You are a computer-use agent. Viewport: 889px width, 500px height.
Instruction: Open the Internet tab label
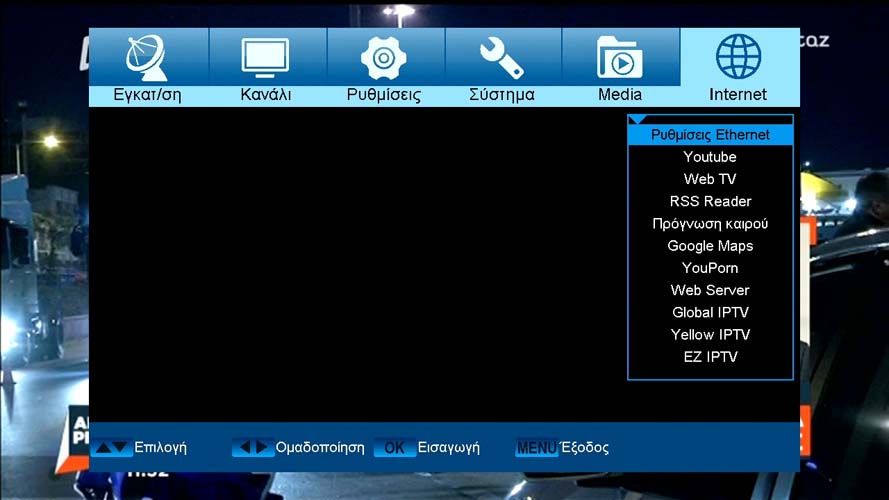tap(738, 95)
